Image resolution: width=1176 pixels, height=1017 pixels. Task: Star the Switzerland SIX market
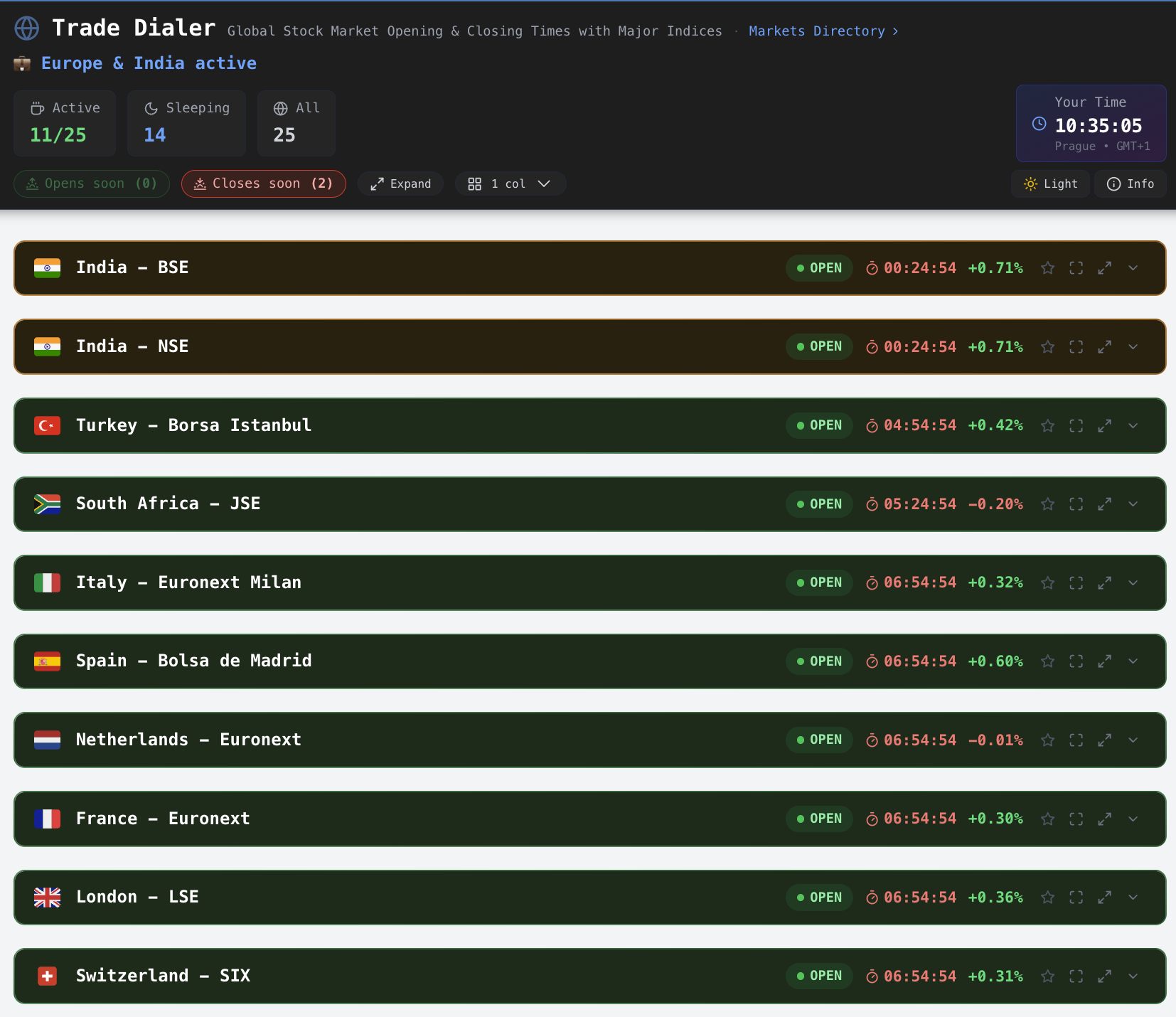pyautogui.click(x=1047, y=976)
